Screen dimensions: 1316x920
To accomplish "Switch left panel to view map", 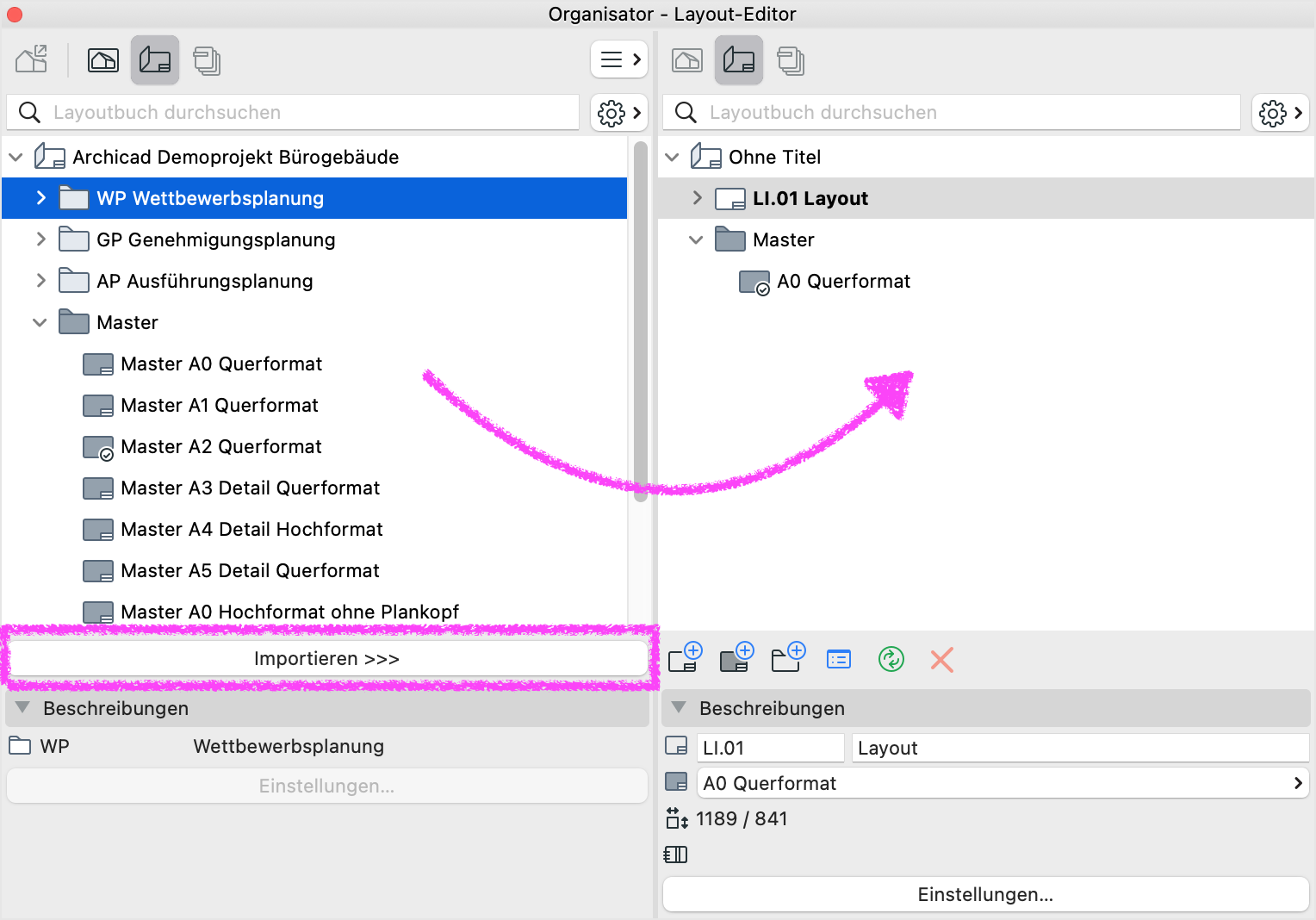I will (x=103, y=60).
